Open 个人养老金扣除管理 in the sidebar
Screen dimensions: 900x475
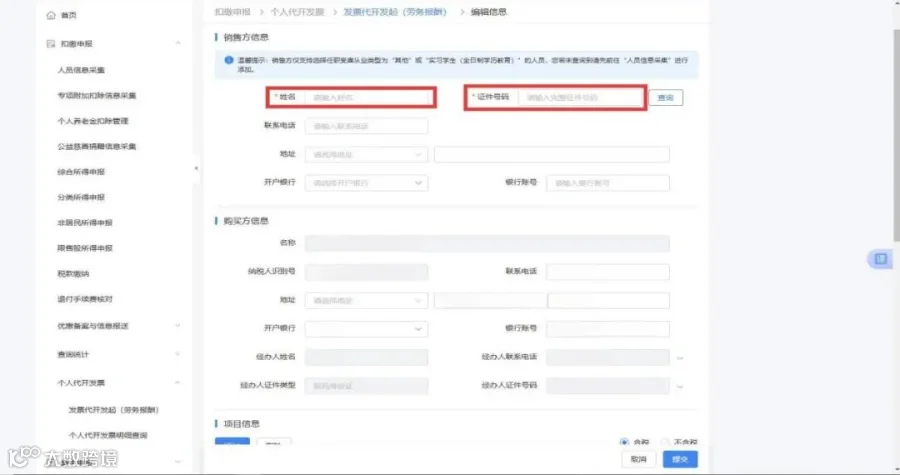92,121
